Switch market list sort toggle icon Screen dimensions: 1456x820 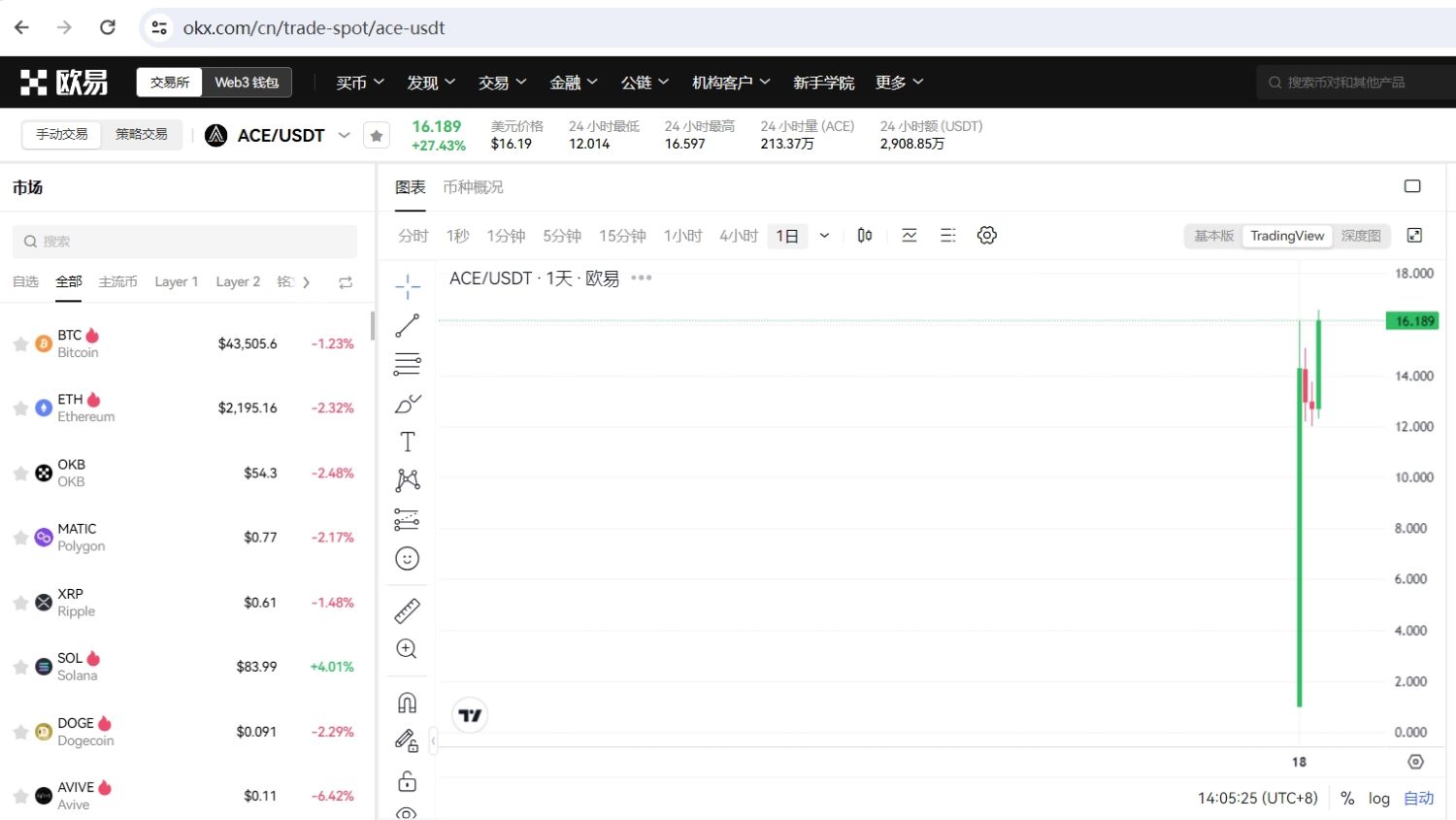click(345, 282)
